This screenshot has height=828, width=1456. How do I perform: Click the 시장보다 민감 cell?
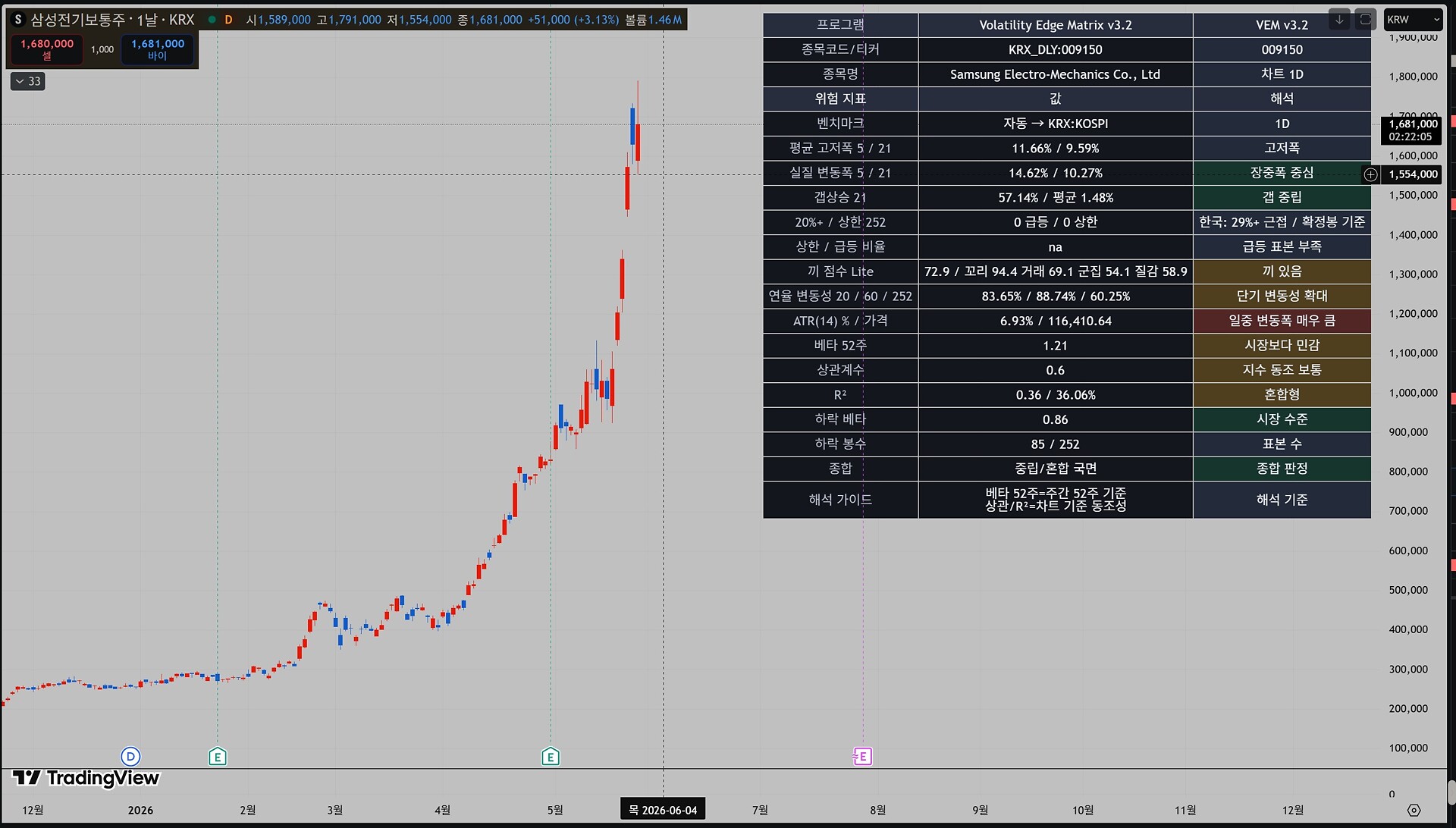tap(1282, 346)
